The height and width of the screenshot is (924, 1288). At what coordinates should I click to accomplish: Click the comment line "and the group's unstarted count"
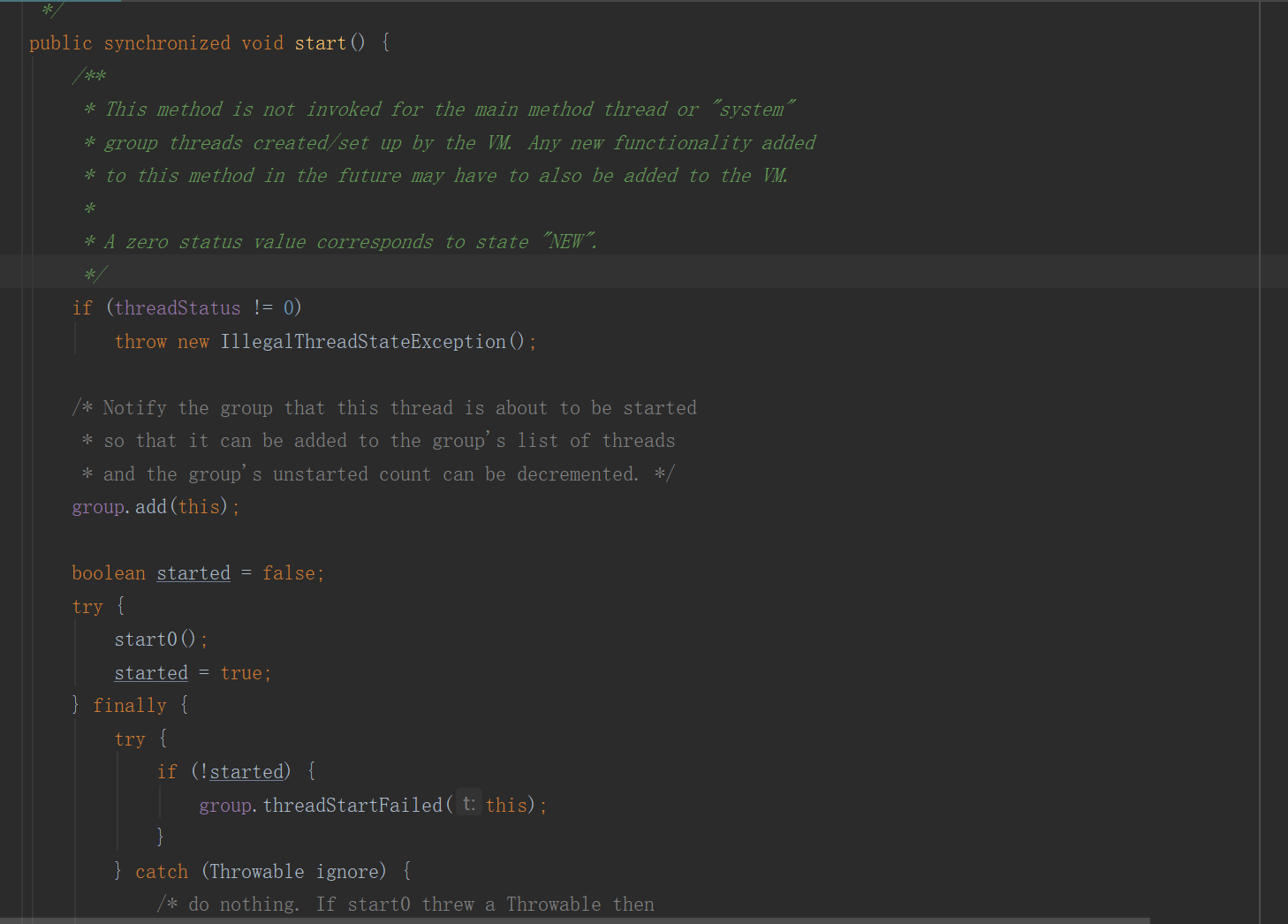tap(379, 474)
